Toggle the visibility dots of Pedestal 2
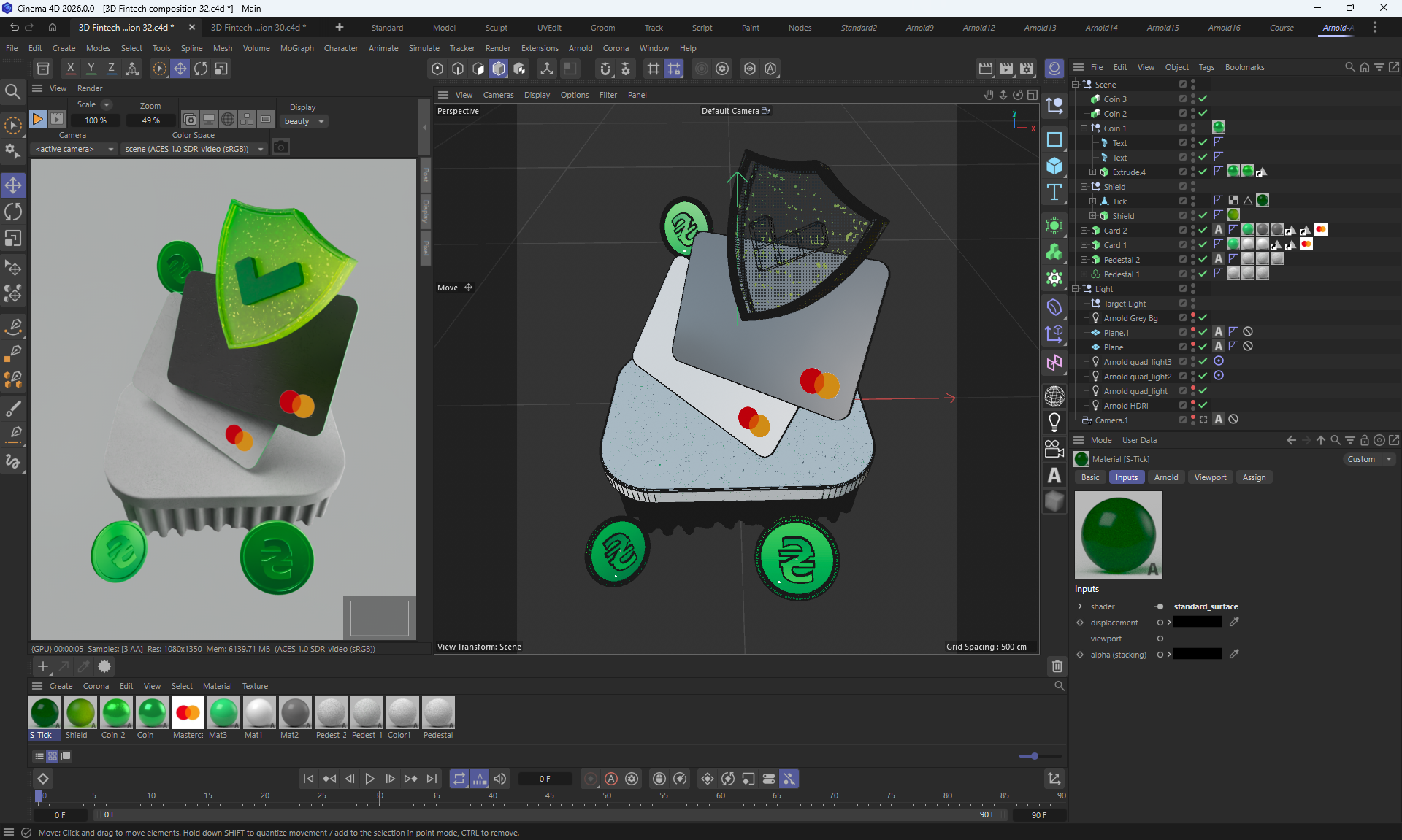Image resolution: width=1402 pixels, height=840 pixels. 1193,260
